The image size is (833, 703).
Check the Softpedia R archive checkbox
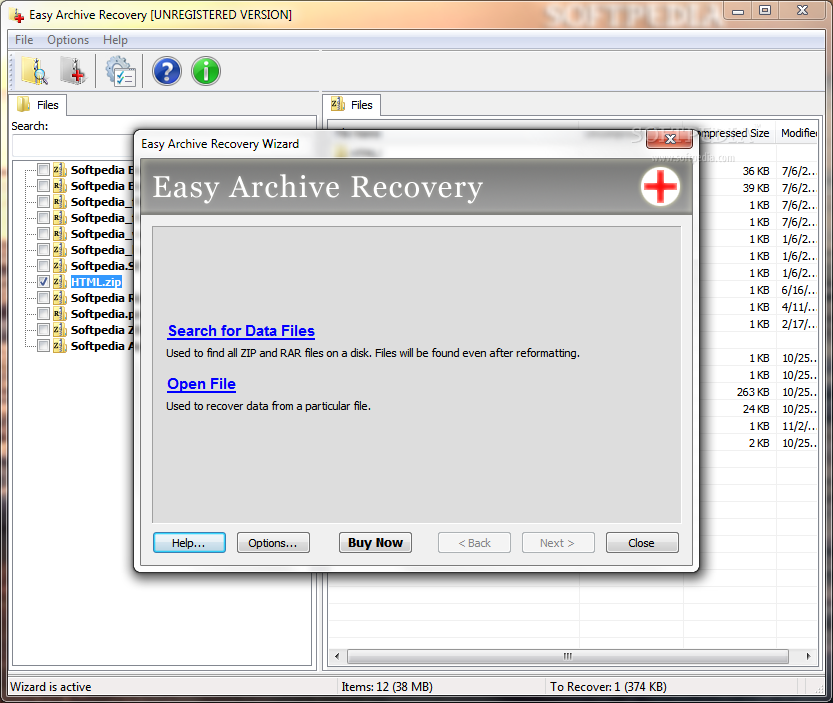44,298
